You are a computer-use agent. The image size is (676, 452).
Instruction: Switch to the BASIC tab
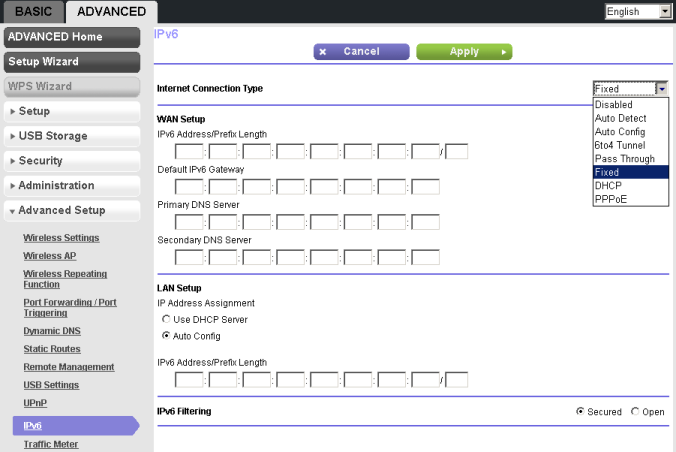[34, 12]
